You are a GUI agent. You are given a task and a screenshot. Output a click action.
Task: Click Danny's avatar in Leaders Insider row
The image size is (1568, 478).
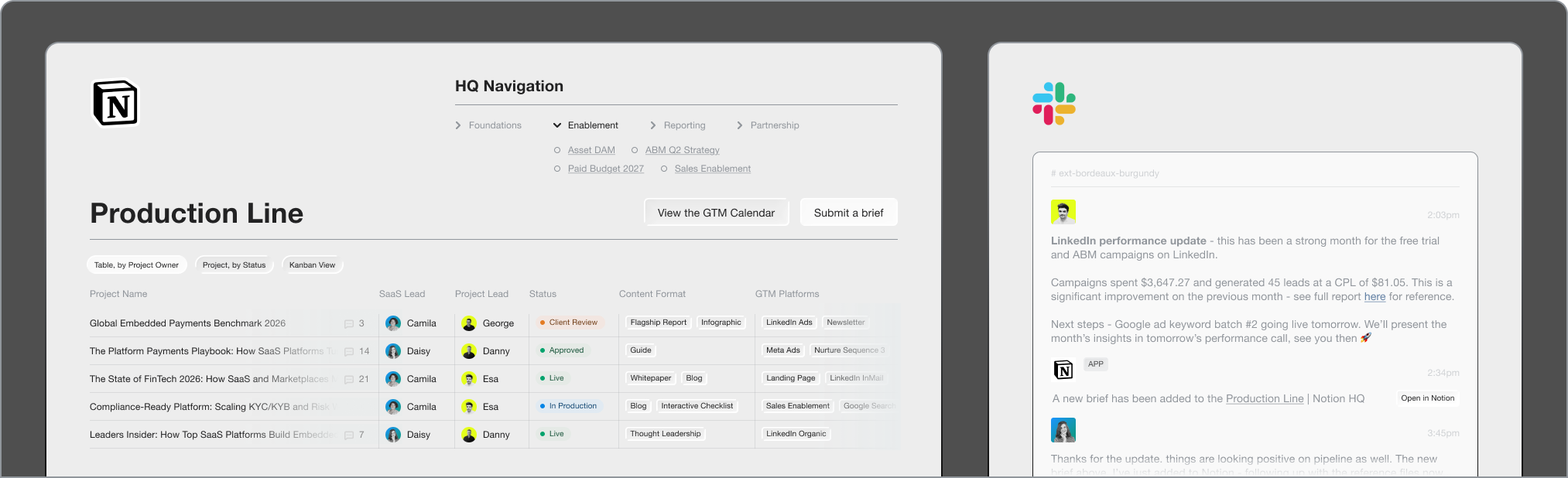(x=469, y=435)
